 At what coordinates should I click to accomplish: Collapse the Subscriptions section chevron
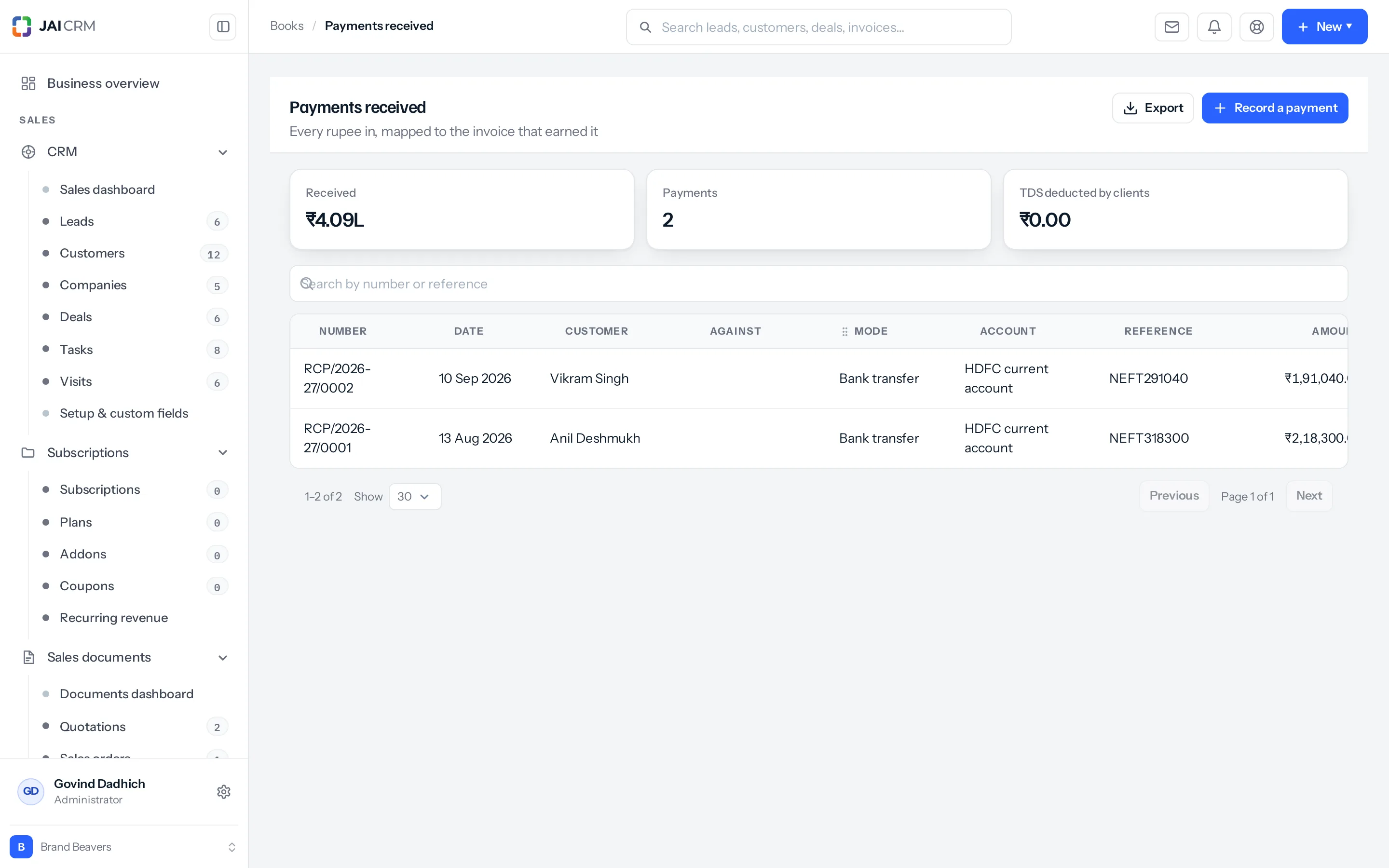[x=223, y=452]
